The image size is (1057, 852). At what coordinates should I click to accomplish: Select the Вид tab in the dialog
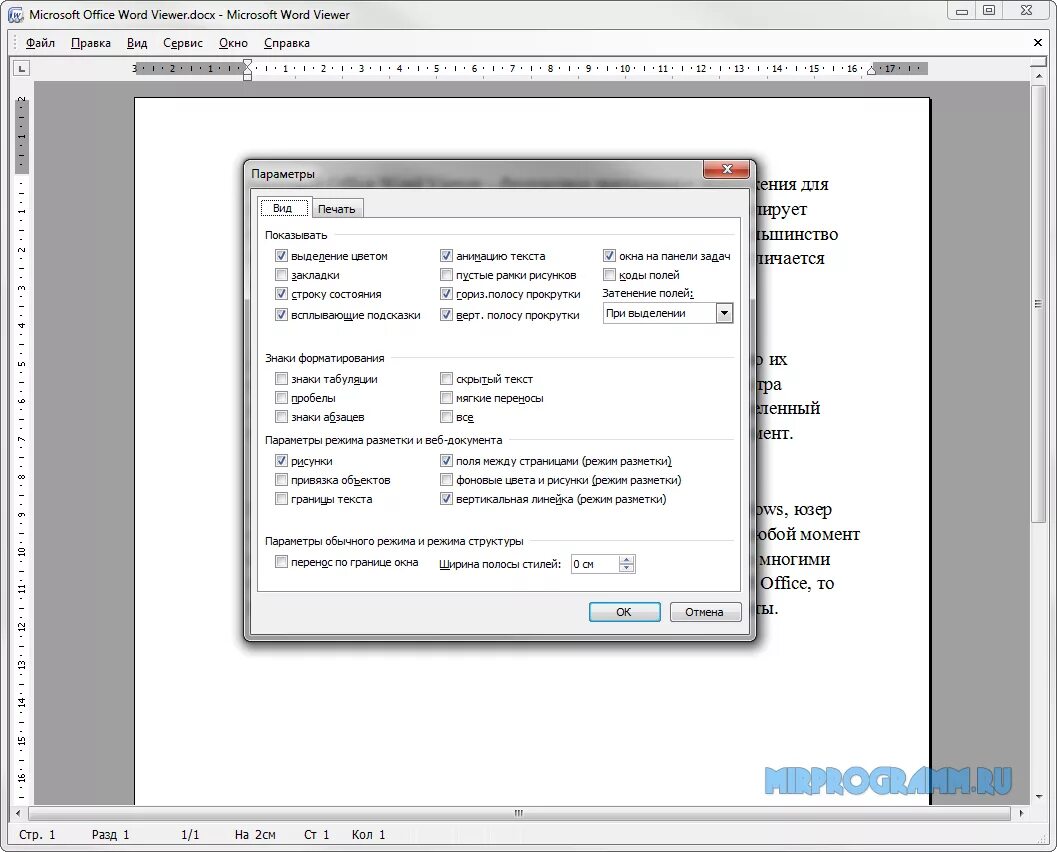pyautogui.click(x=282, y=208)
